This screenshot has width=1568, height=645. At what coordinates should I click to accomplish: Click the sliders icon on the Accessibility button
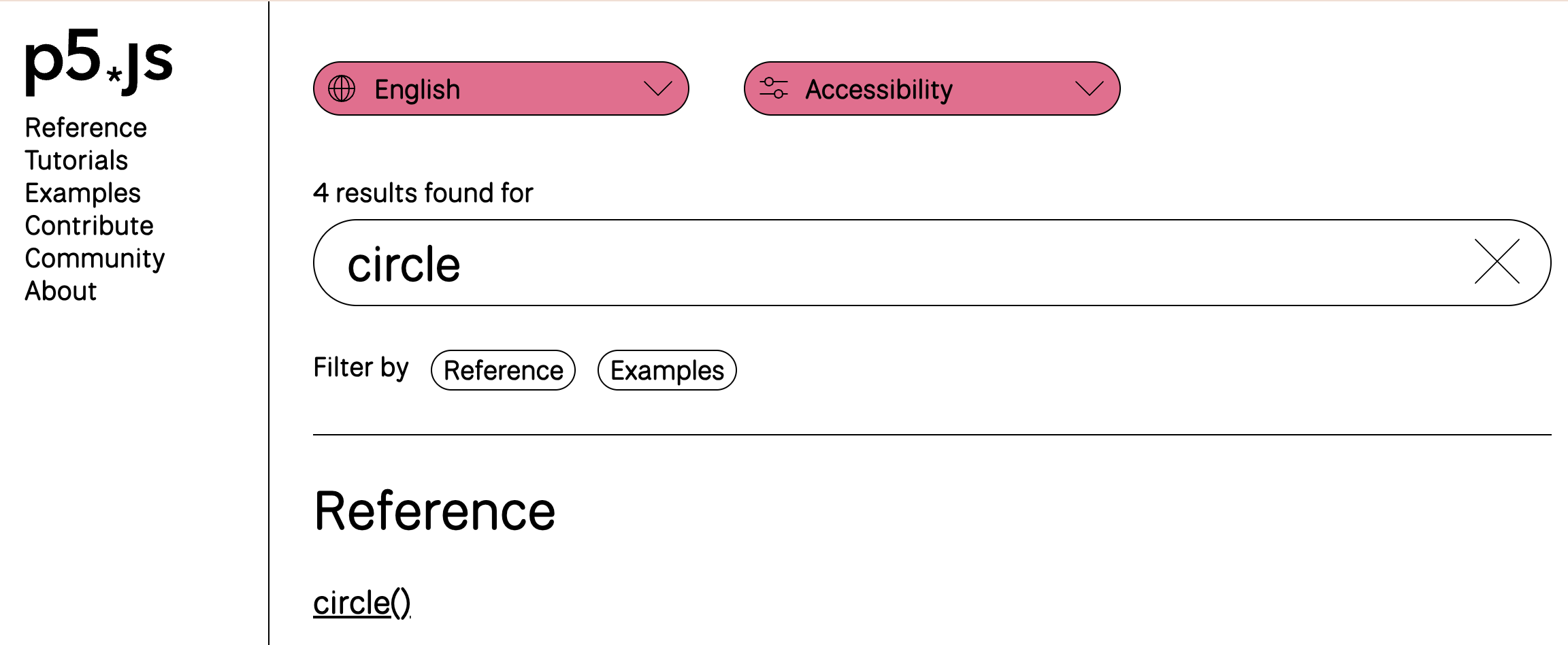click(774, 88)
